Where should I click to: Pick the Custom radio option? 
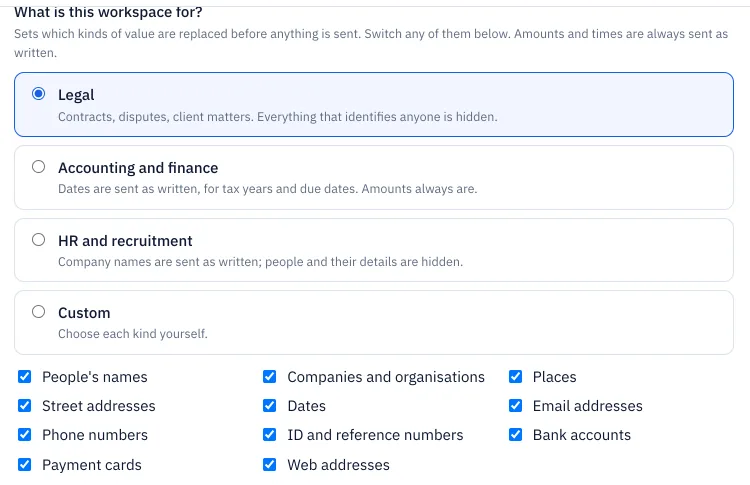pyautogui.click(x=38, y=312)
